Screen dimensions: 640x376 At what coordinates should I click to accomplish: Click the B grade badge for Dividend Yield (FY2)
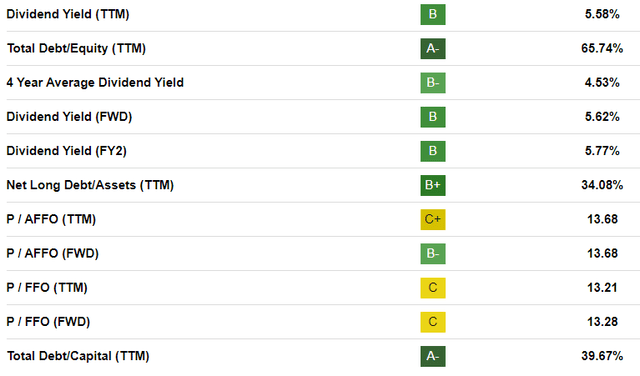point(433,151)
